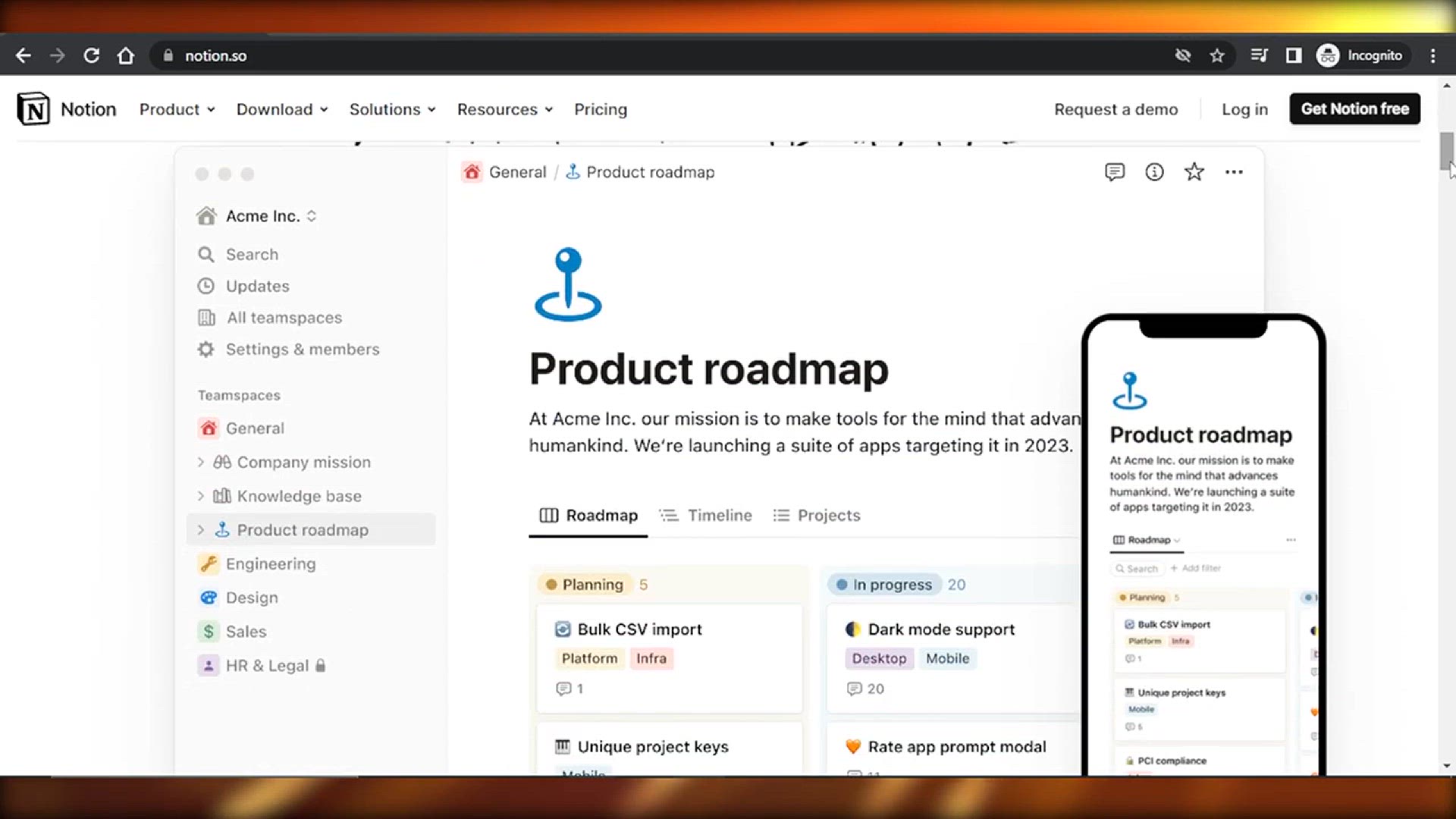Click the Engineering wrench icon
The height and width of the screenshot is (819, 1456).
click(209, 563)
